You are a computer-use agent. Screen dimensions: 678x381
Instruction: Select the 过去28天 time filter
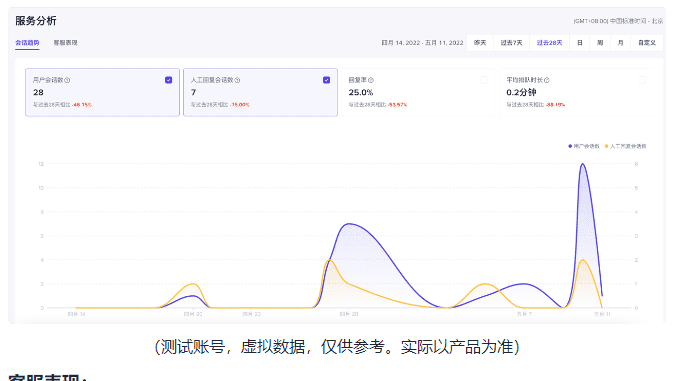(x=549, y=43)
